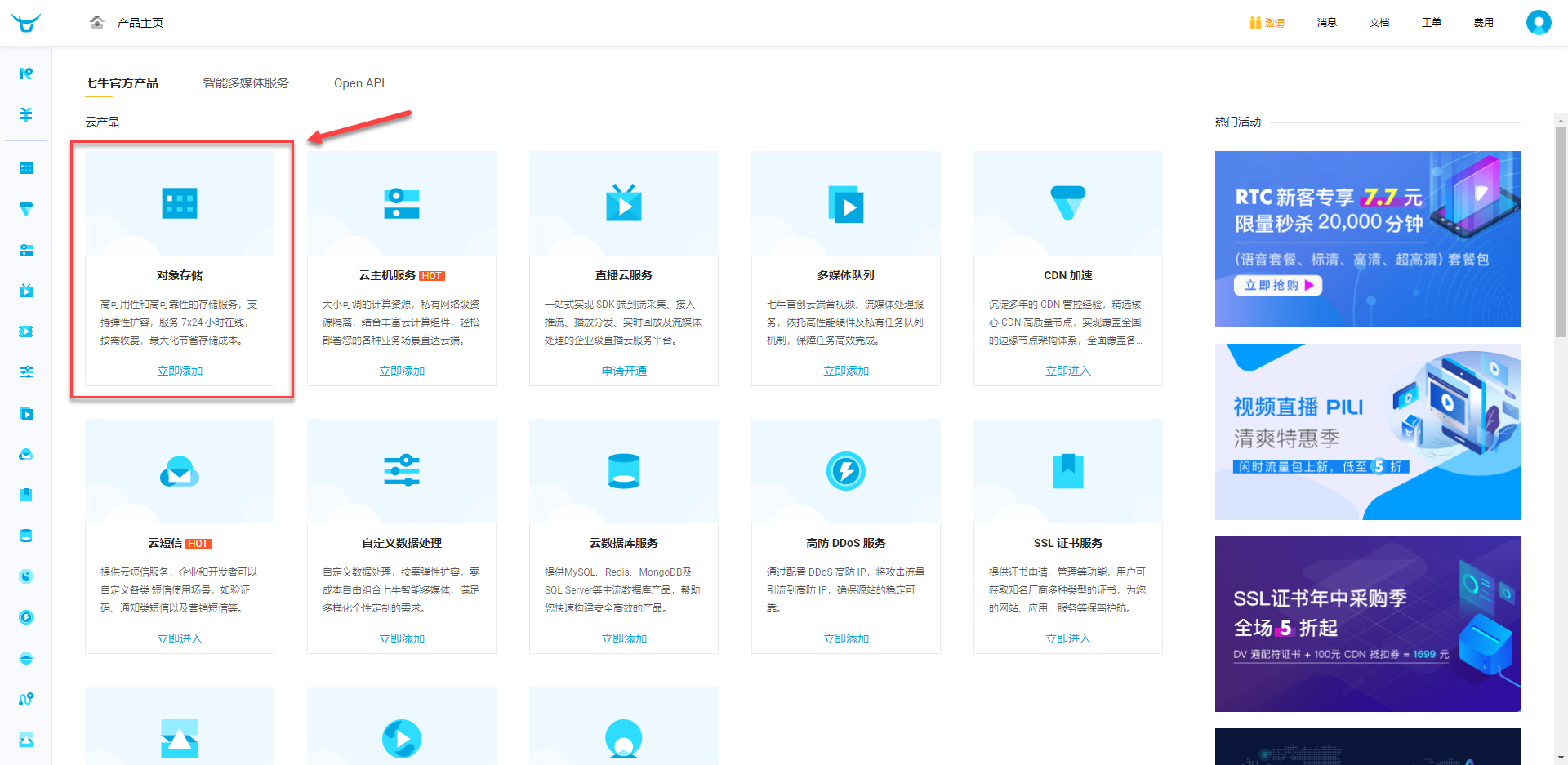Click the home icon beside 产品主页
Viewport: 1568px width, 765px height.
pyautogui.click(x=97, y=23)
